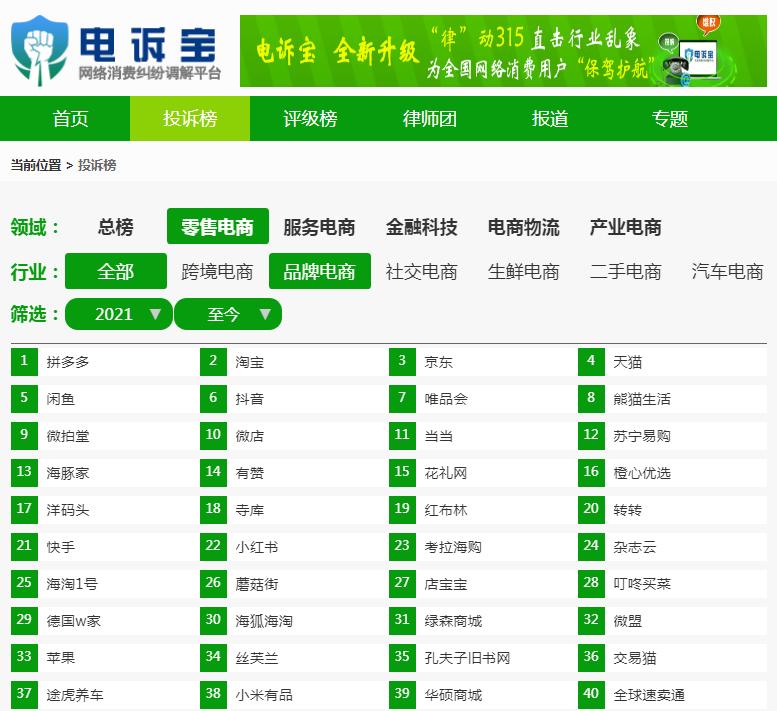Open rank 37 entry 途虎养车
Image resolution: width=777 pixels, height=711 pixels.
[75, 695]
